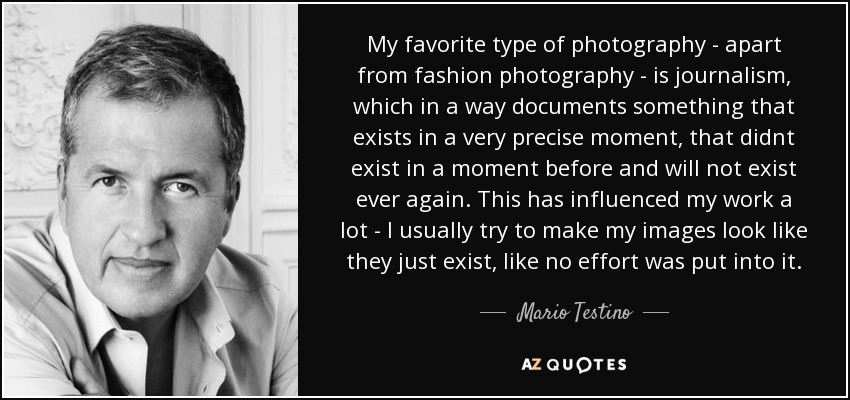The width and height of the screenshot is (850, 400).
Task: Click the line "from fashion photography - is journalism,"
Action: click(x=574, y=76)
